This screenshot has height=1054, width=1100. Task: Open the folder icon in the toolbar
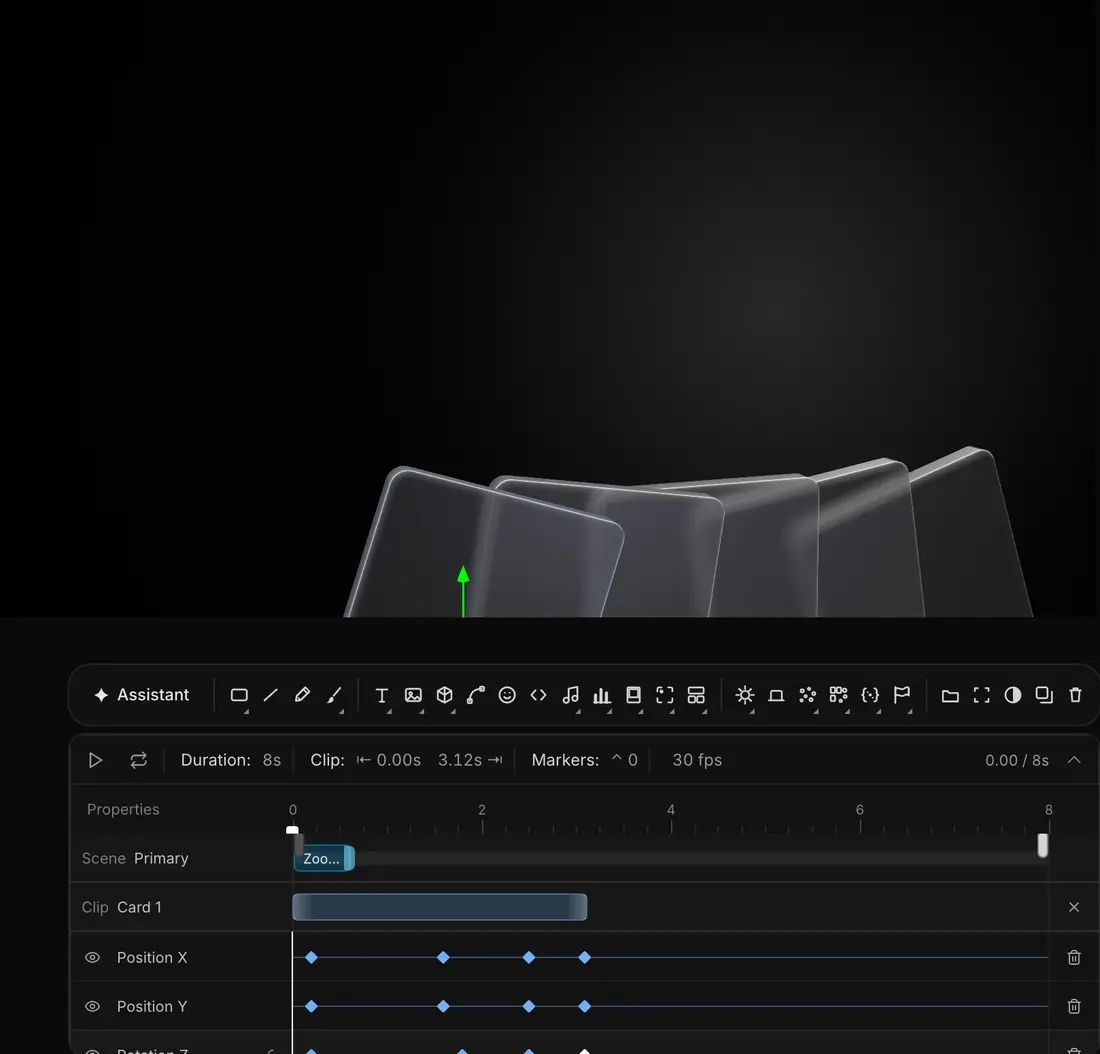950,695
